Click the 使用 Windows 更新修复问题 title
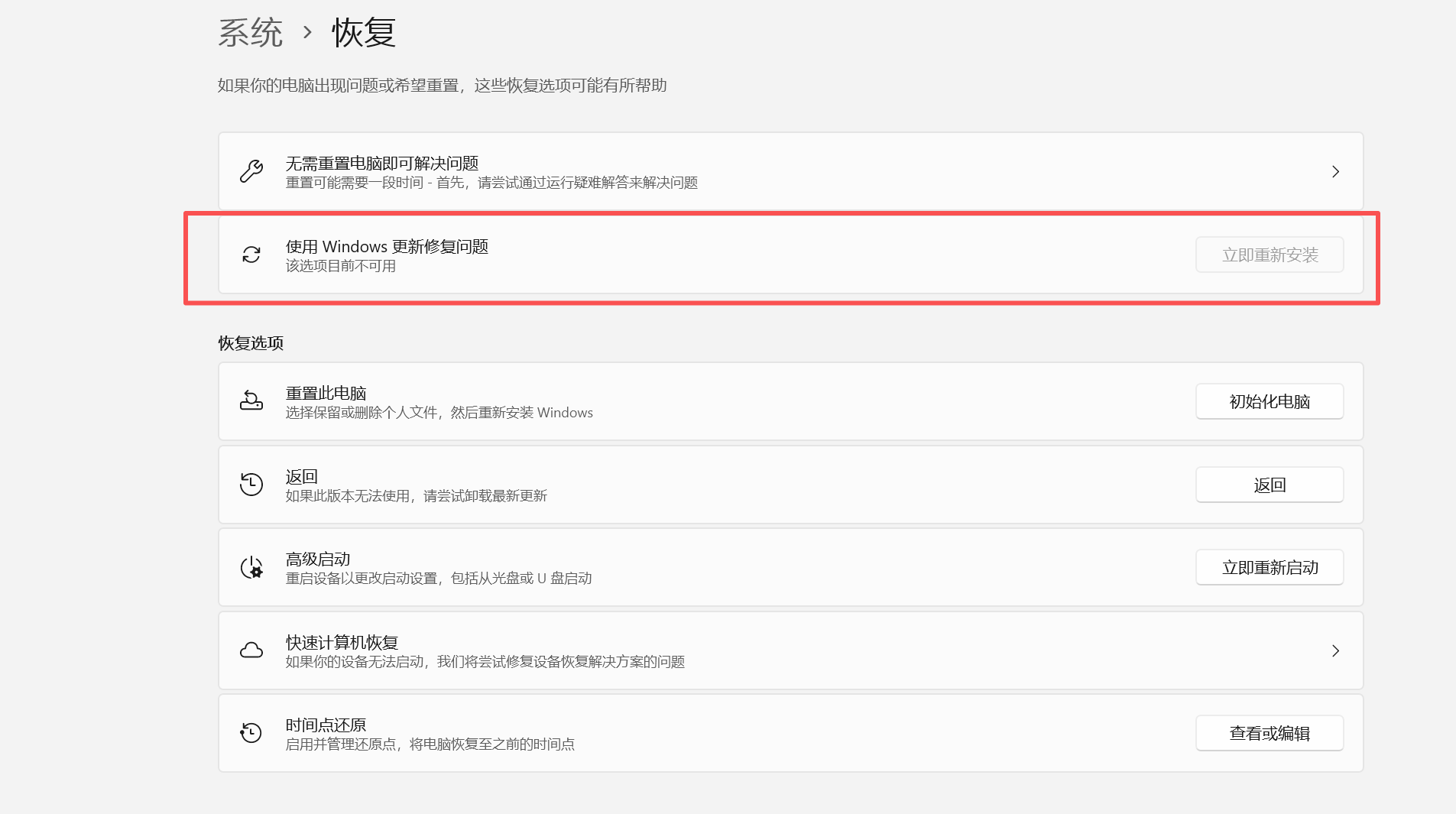Screen dimensions: 1456x814 (387, 247)
